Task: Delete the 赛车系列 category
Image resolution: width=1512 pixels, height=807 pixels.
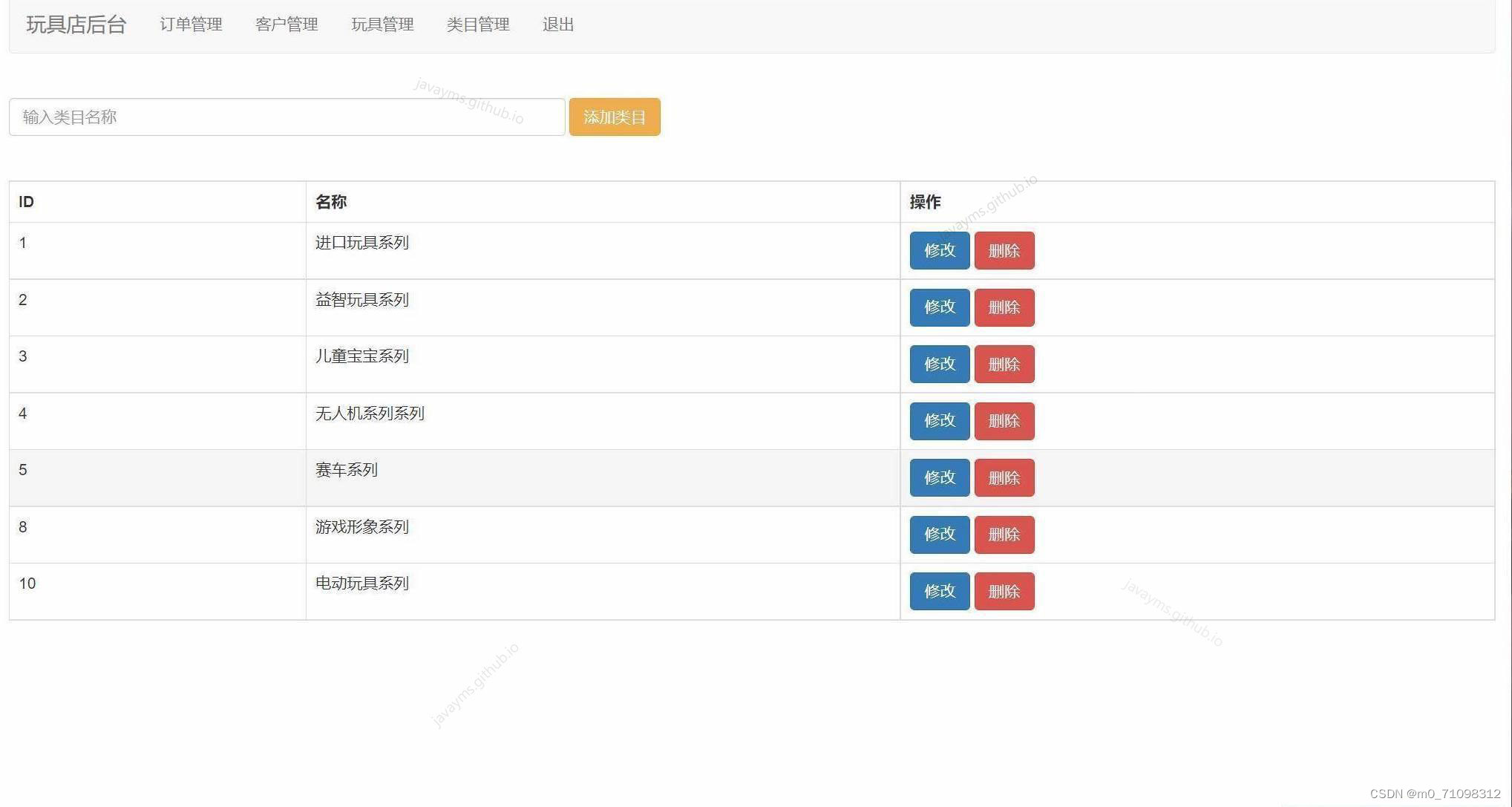Action: [x=1004, y=478]
